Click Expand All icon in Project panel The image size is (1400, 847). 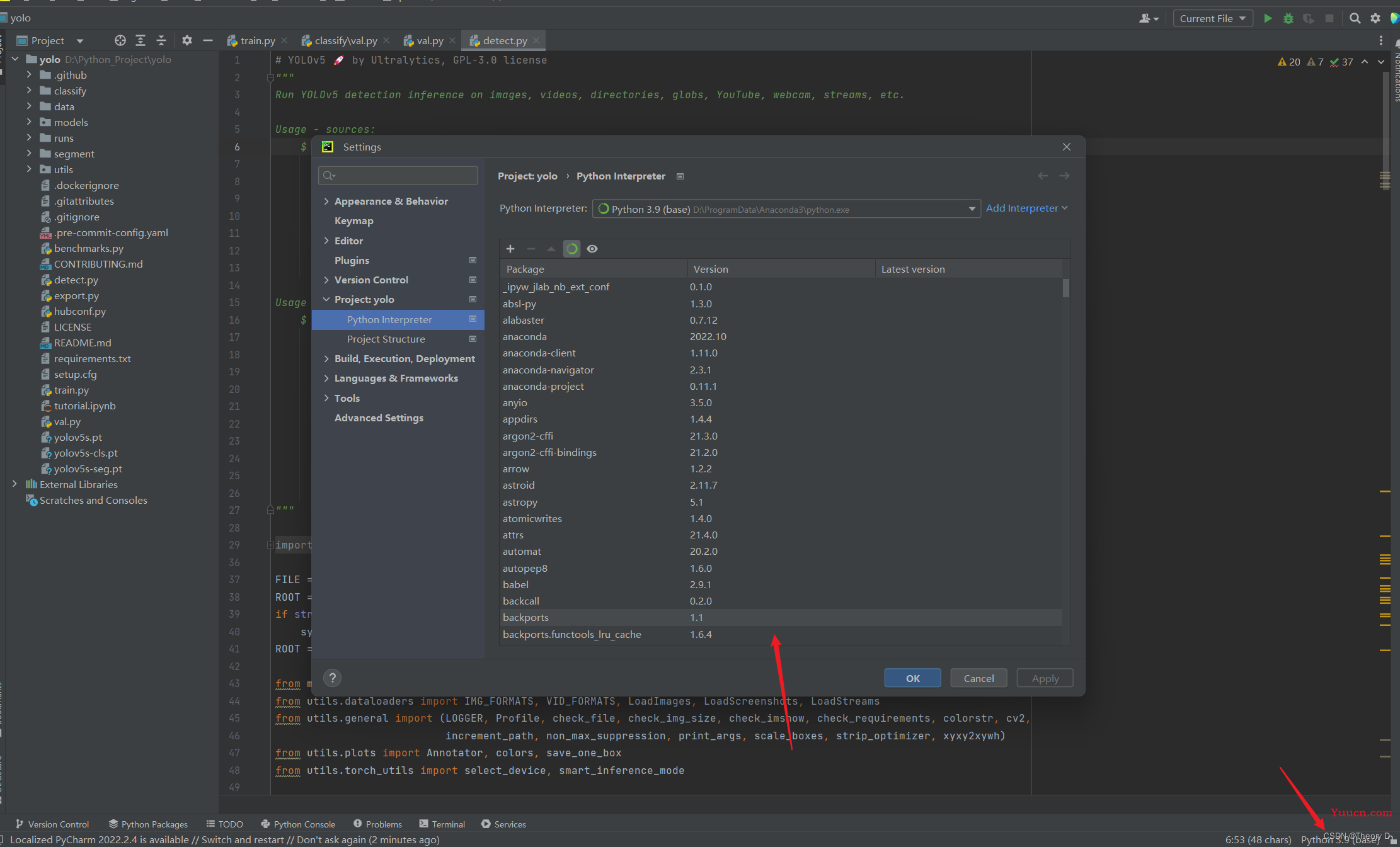141,40
